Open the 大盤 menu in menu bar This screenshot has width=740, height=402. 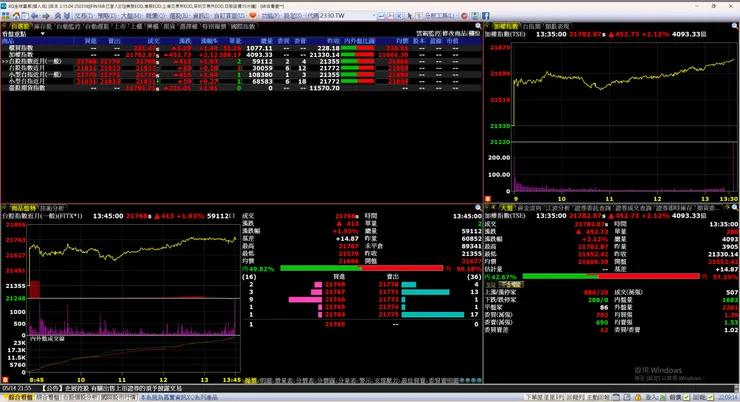click(x=132, y=16)
